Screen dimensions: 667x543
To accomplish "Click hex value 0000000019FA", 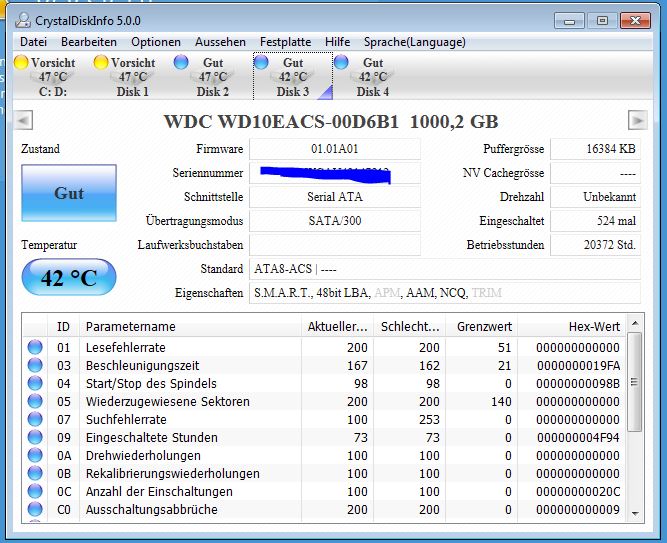I will (579, 366).
